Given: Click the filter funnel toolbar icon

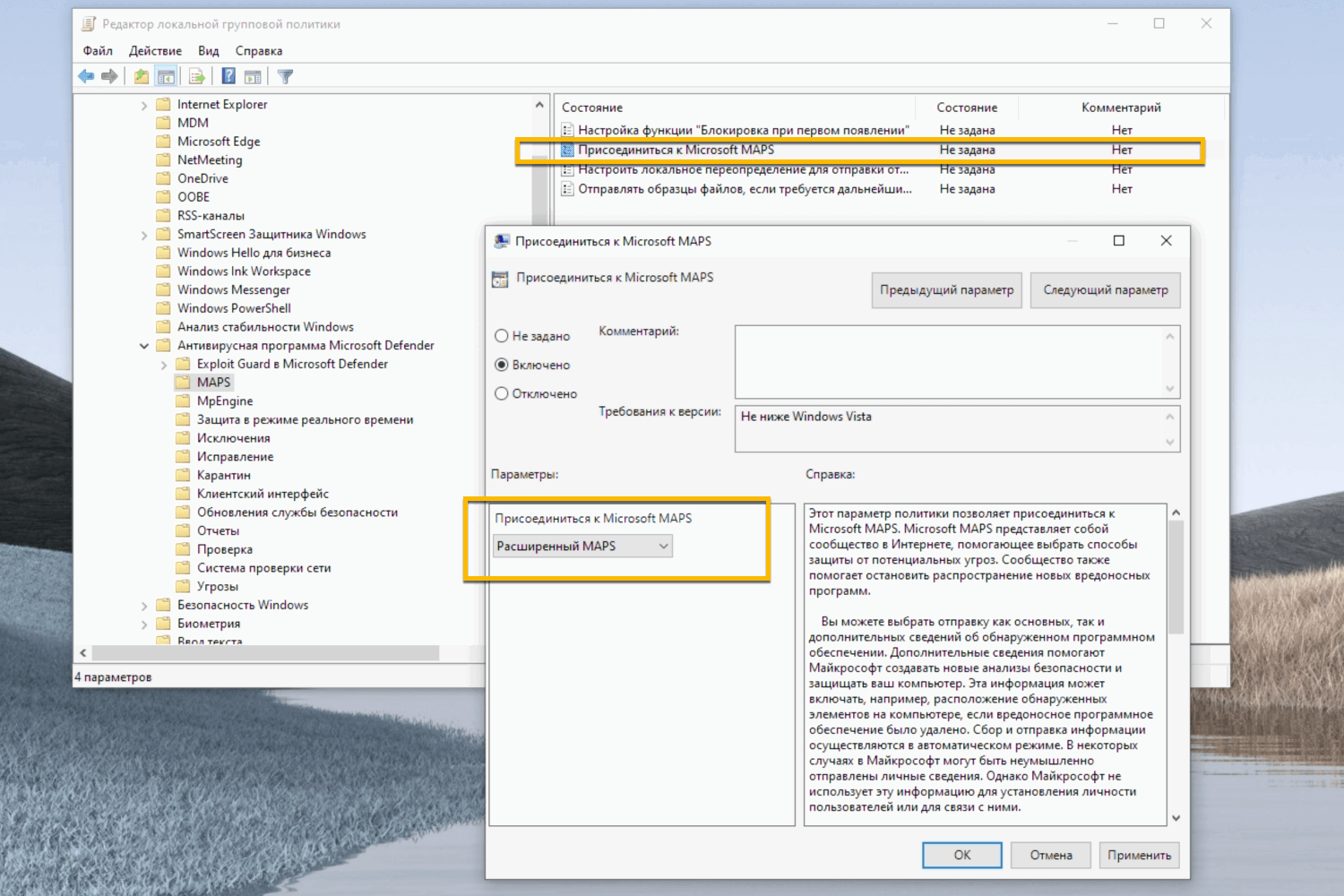Looking at the screenshot, I should tap(285, 76).
